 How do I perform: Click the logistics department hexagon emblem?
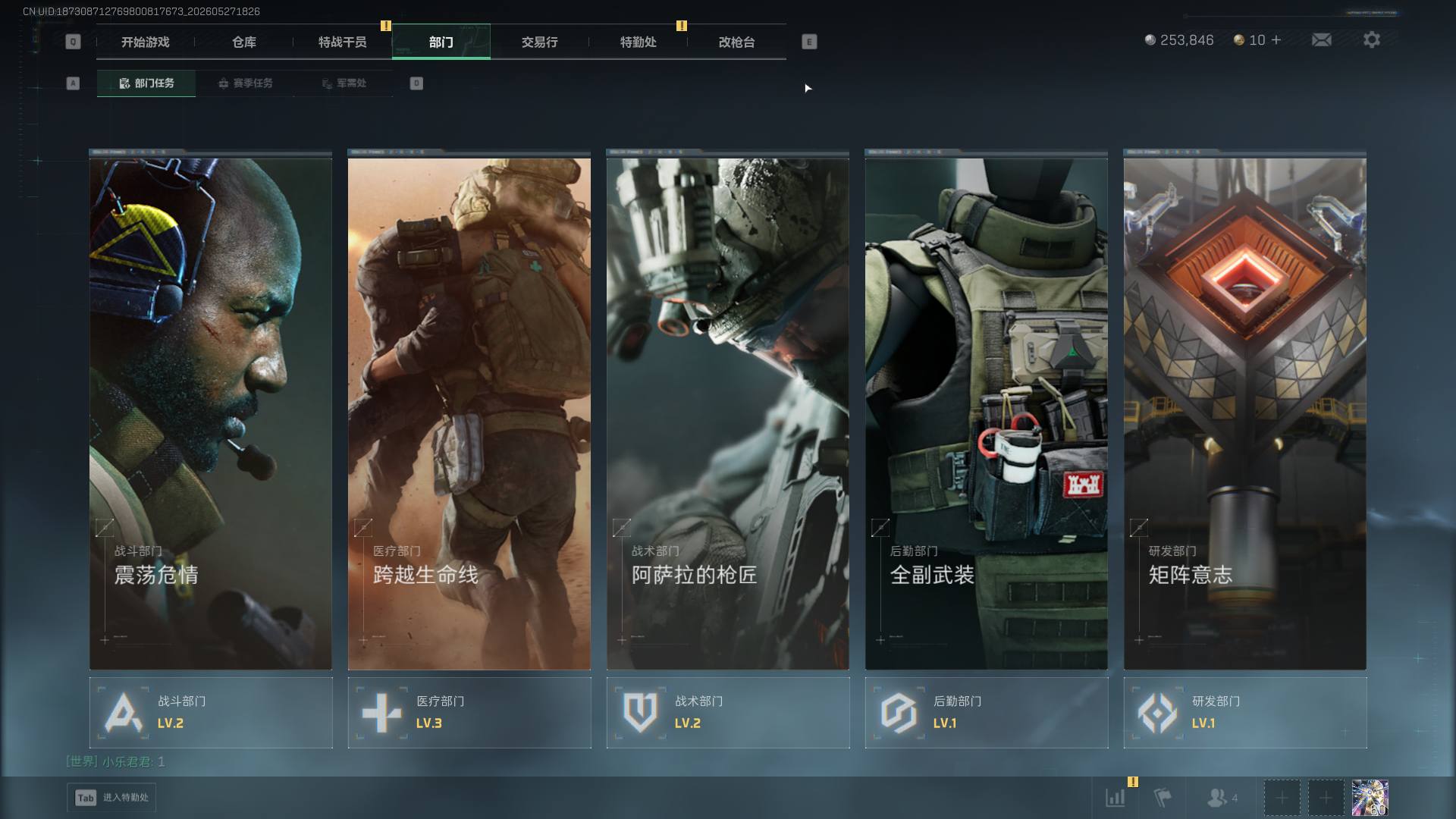(x=899, y=713)
